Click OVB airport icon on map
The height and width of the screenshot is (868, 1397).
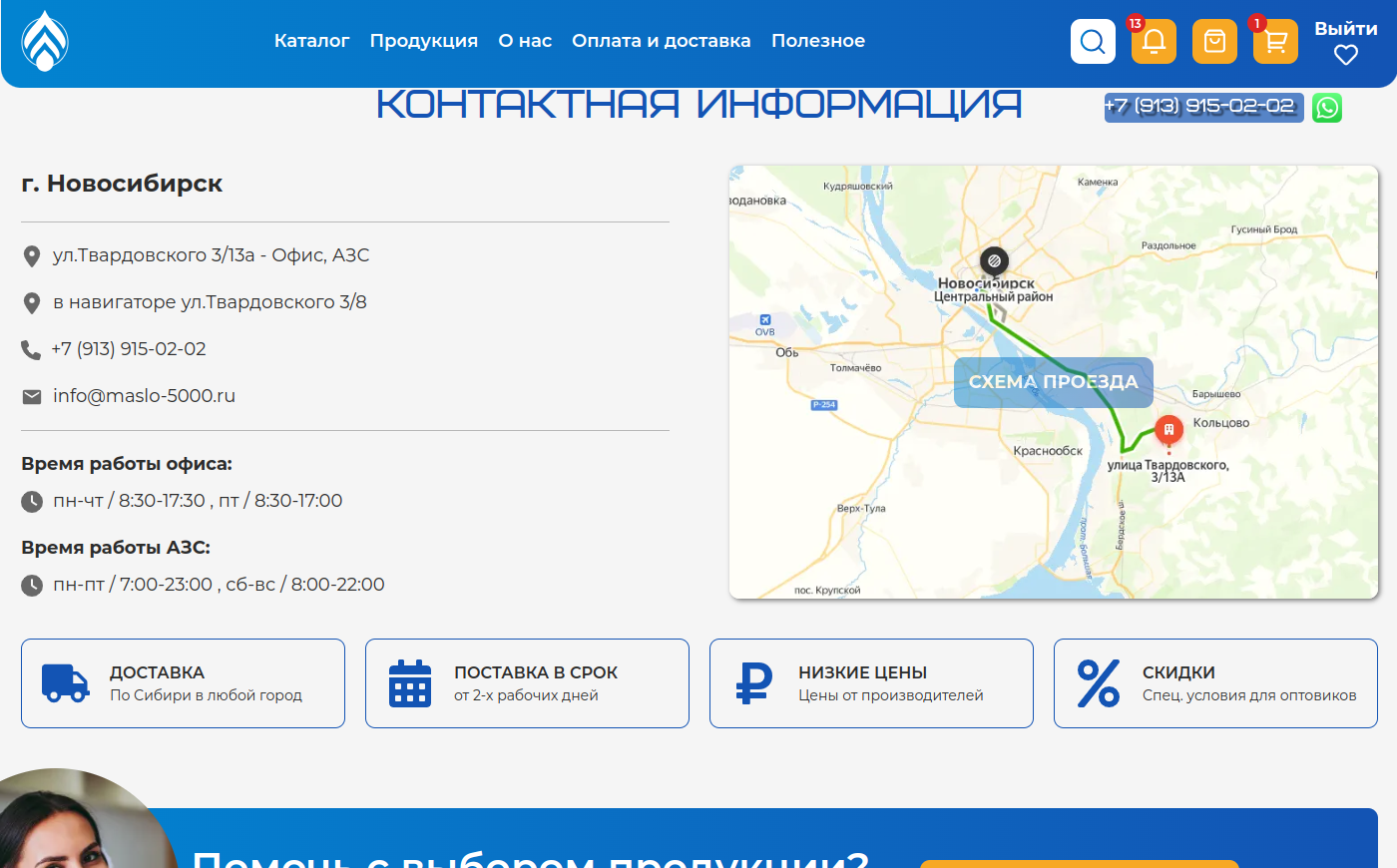point(765,320)
